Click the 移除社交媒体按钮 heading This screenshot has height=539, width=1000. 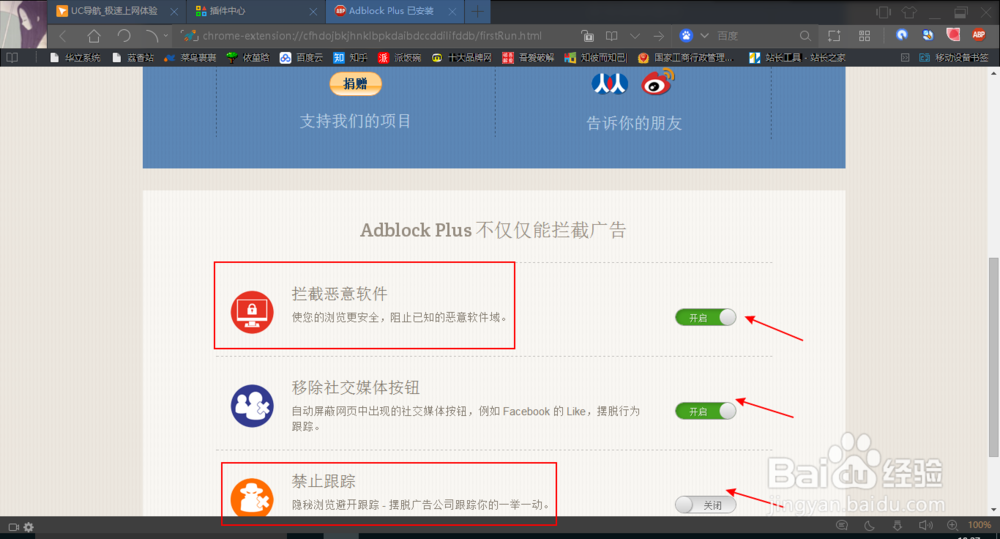tap(355, 387)
